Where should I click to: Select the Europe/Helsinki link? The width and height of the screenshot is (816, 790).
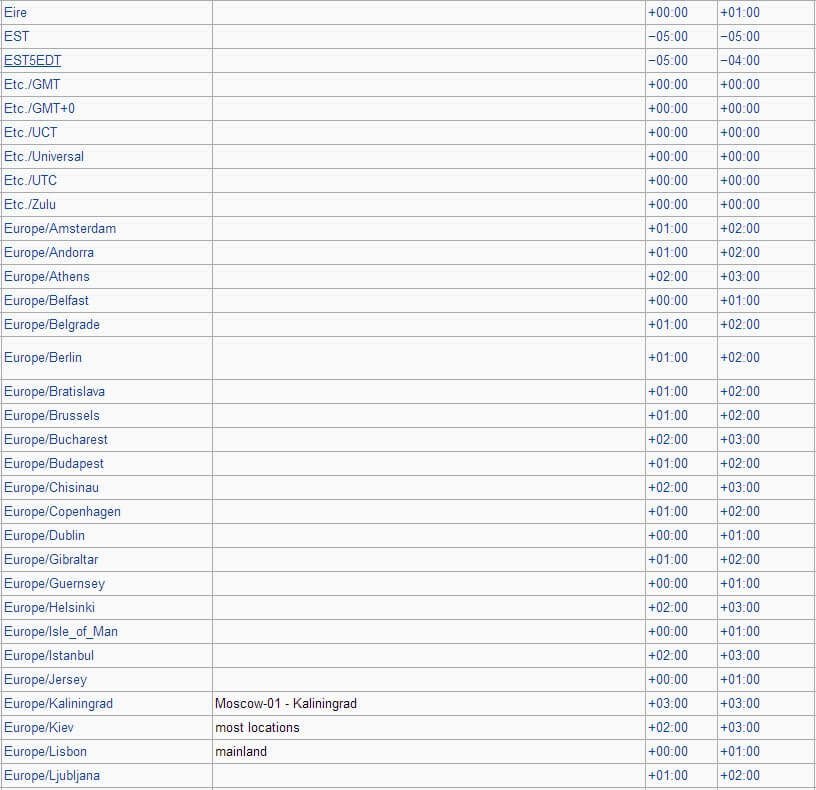(49, 607)
